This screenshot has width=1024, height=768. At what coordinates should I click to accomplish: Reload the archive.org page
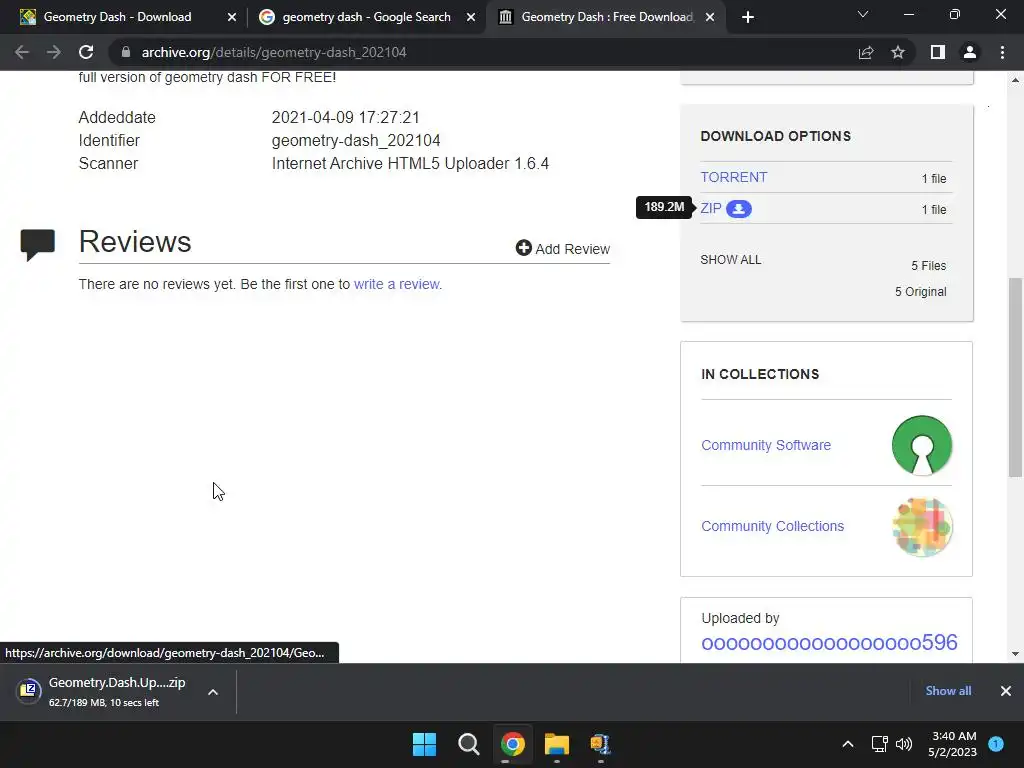pos(86,52)
